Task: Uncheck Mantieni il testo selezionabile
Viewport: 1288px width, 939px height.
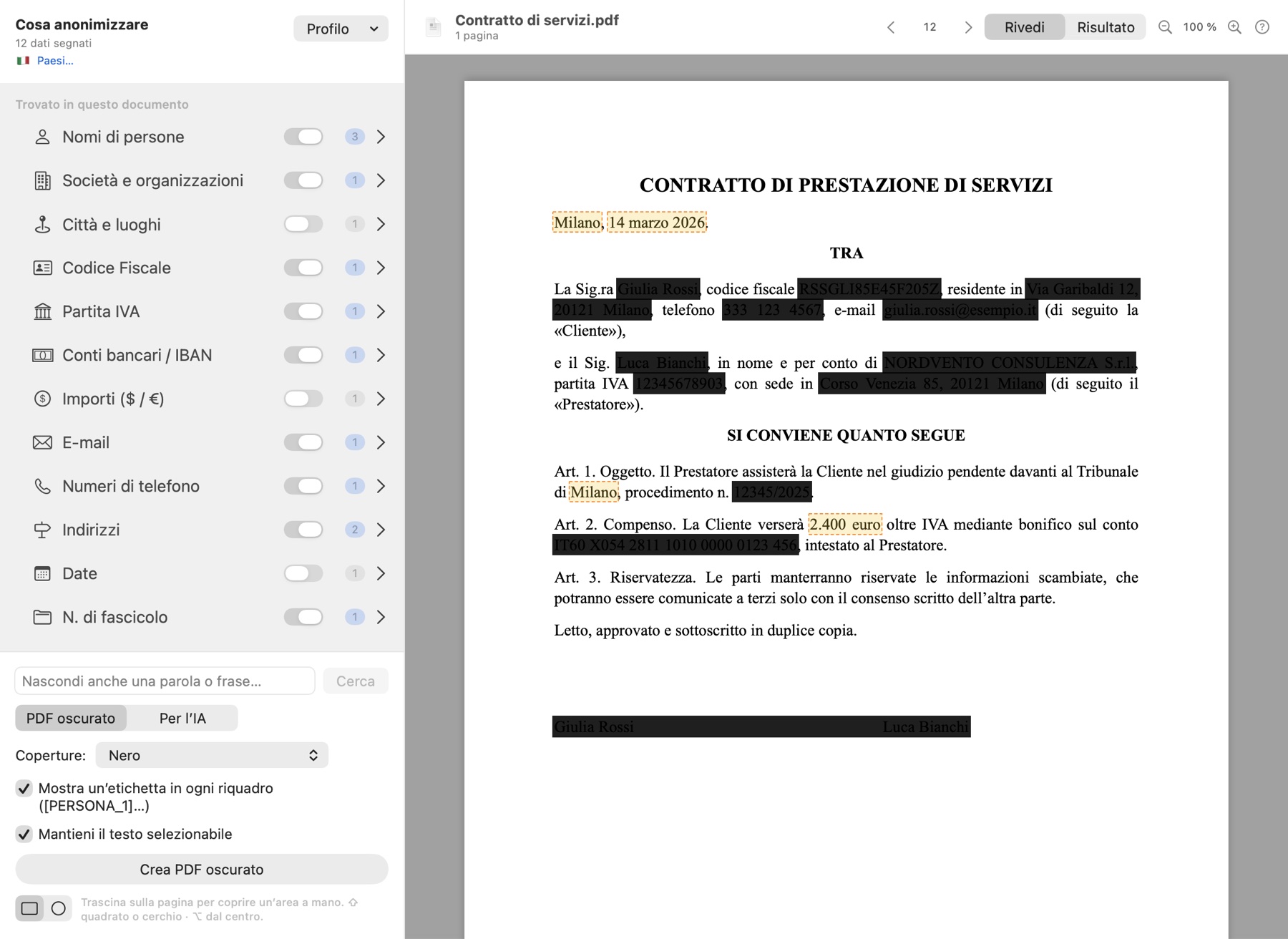Action: pyautogui.click(x=24, y=835)
